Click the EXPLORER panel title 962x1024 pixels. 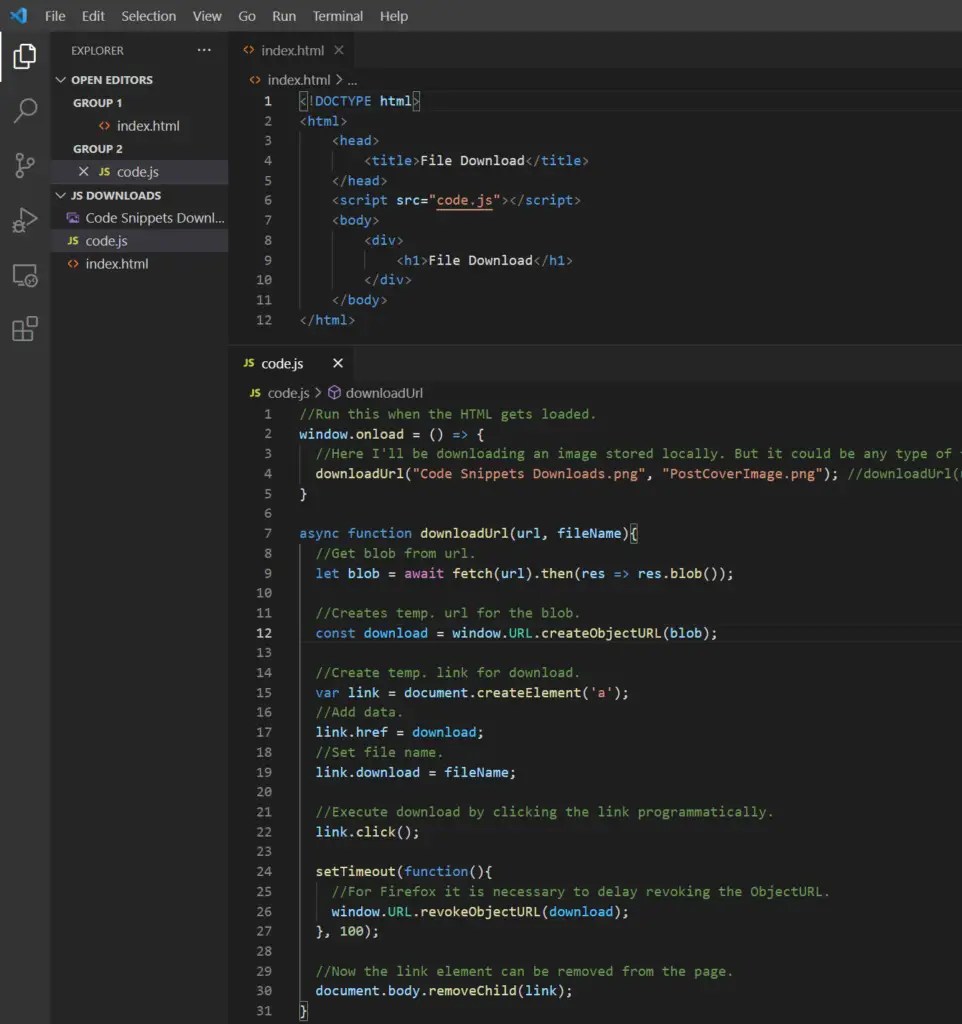(97, 50)
